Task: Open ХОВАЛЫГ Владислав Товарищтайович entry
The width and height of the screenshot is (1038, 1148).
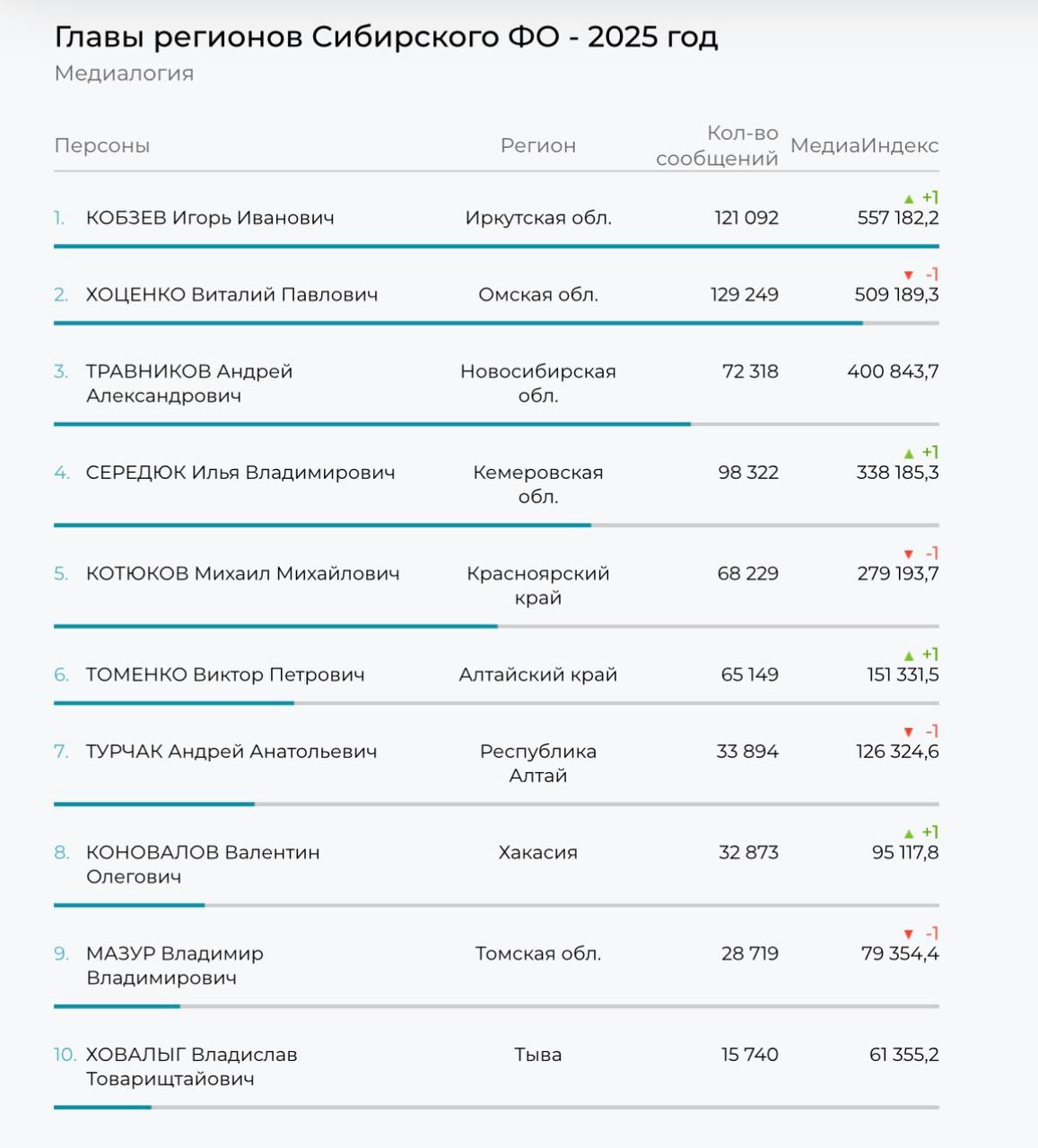Action: [191, 1066]
